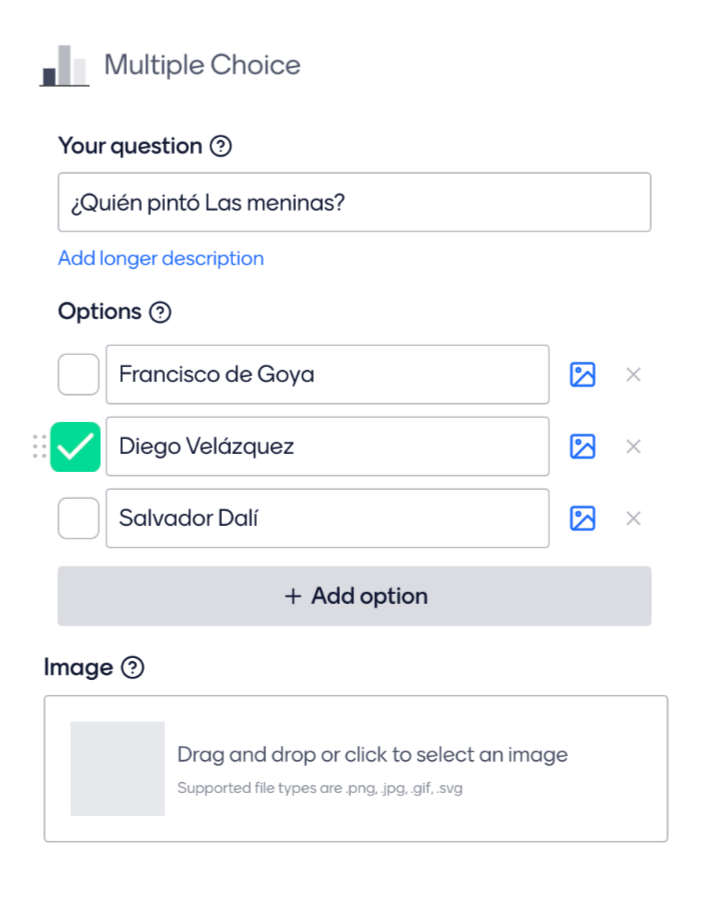
Task: Remove the Francisco de Goya option
Action: pyautogui.click(x=633, y=375)
